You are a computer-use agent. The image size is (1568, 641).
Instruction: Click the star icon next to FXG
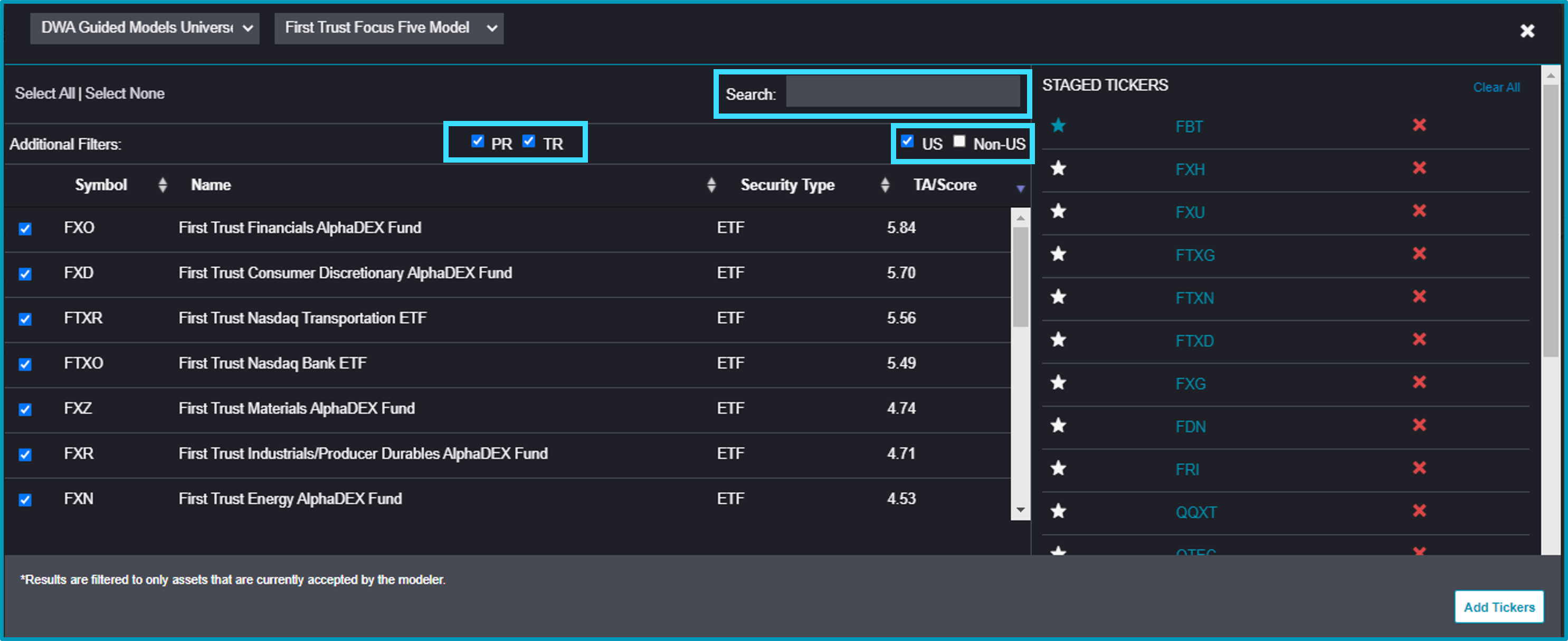tap(1059, 382)
